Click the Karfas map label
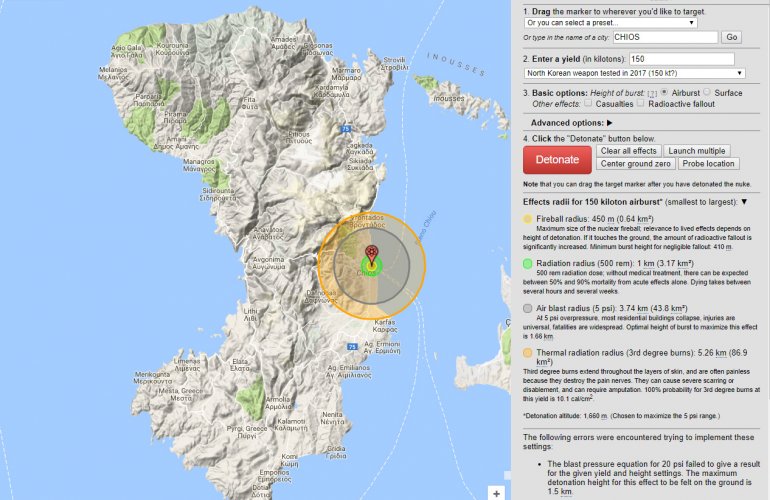 click(385, 326)
